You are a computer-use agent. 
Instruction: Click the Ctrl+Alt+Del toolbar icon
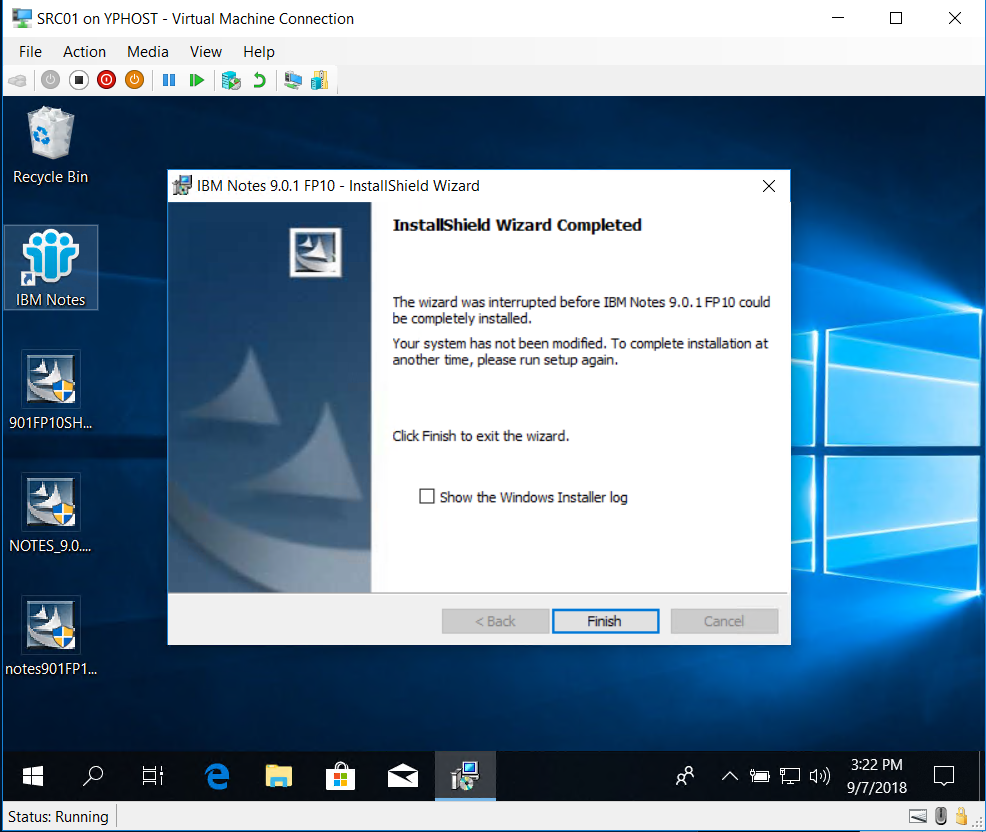pos(18,80)
